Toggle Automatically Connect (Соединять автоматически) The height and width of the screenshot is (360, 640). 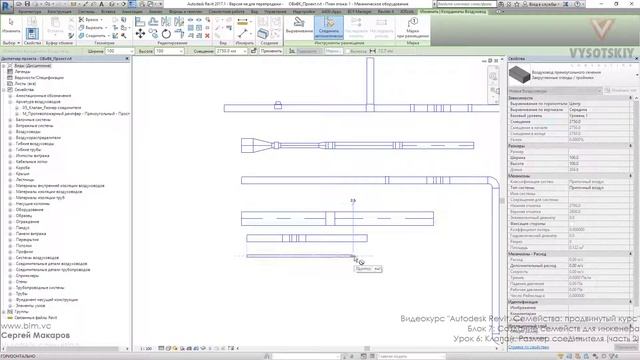(329, 27)
